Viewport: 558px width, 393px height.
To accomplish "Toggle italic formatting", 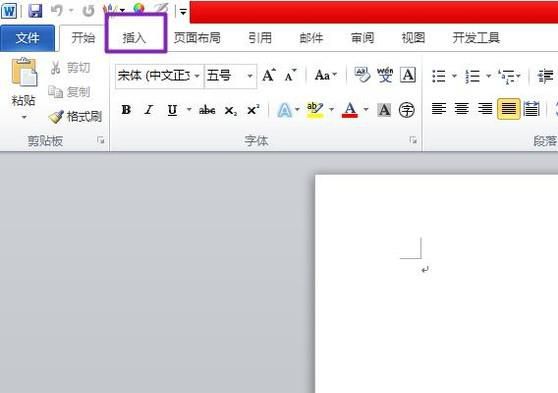I will pyautogui.click(x=149, y=110).
